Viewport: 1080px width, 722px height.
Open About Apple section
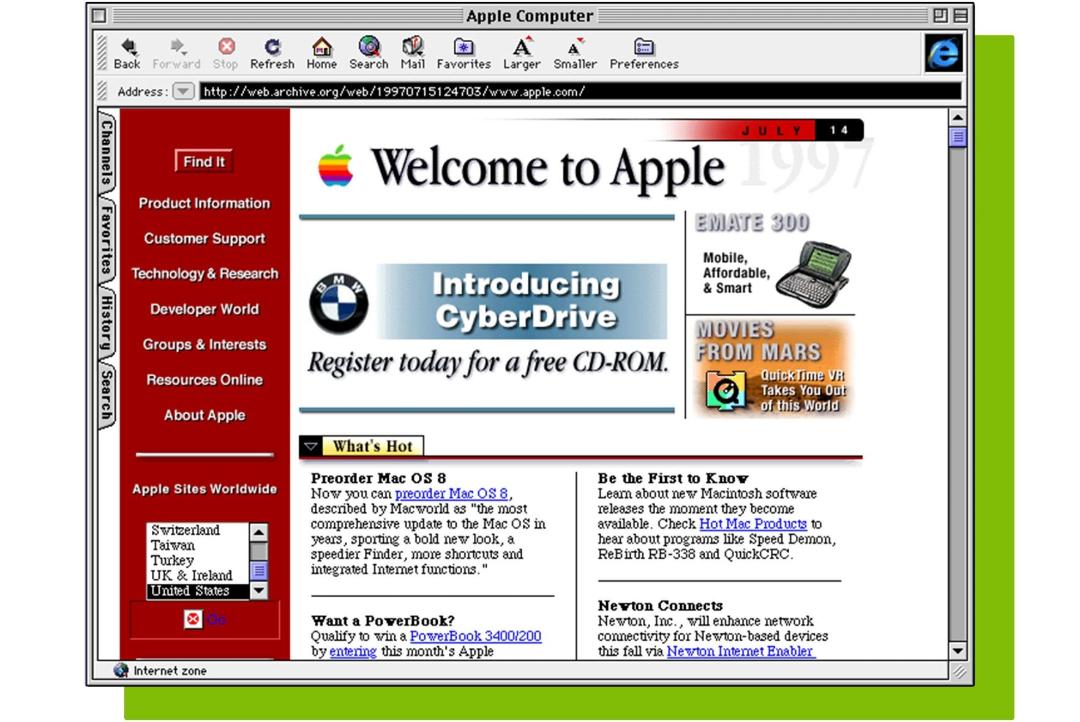click(x=205, y=415)
